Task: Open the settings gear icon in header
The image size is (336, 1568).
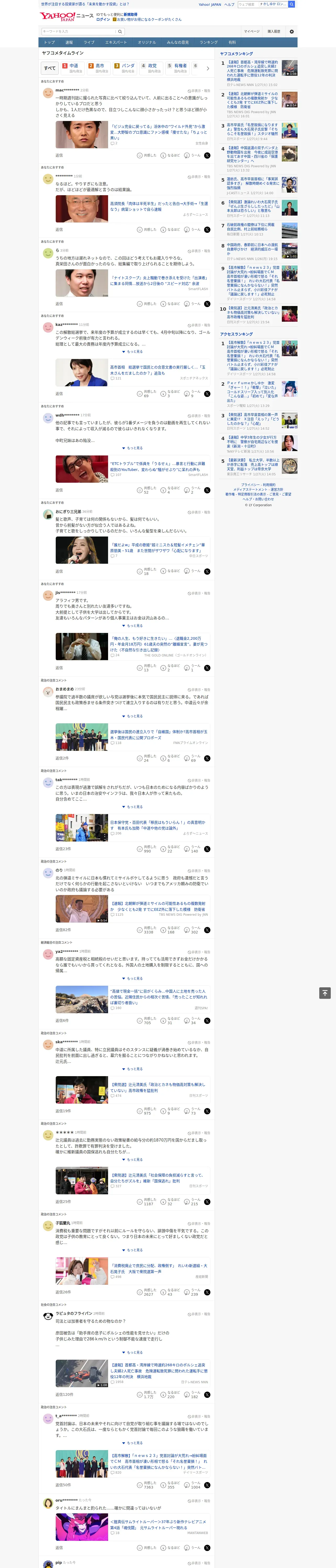Action: (x=292, y=31)
